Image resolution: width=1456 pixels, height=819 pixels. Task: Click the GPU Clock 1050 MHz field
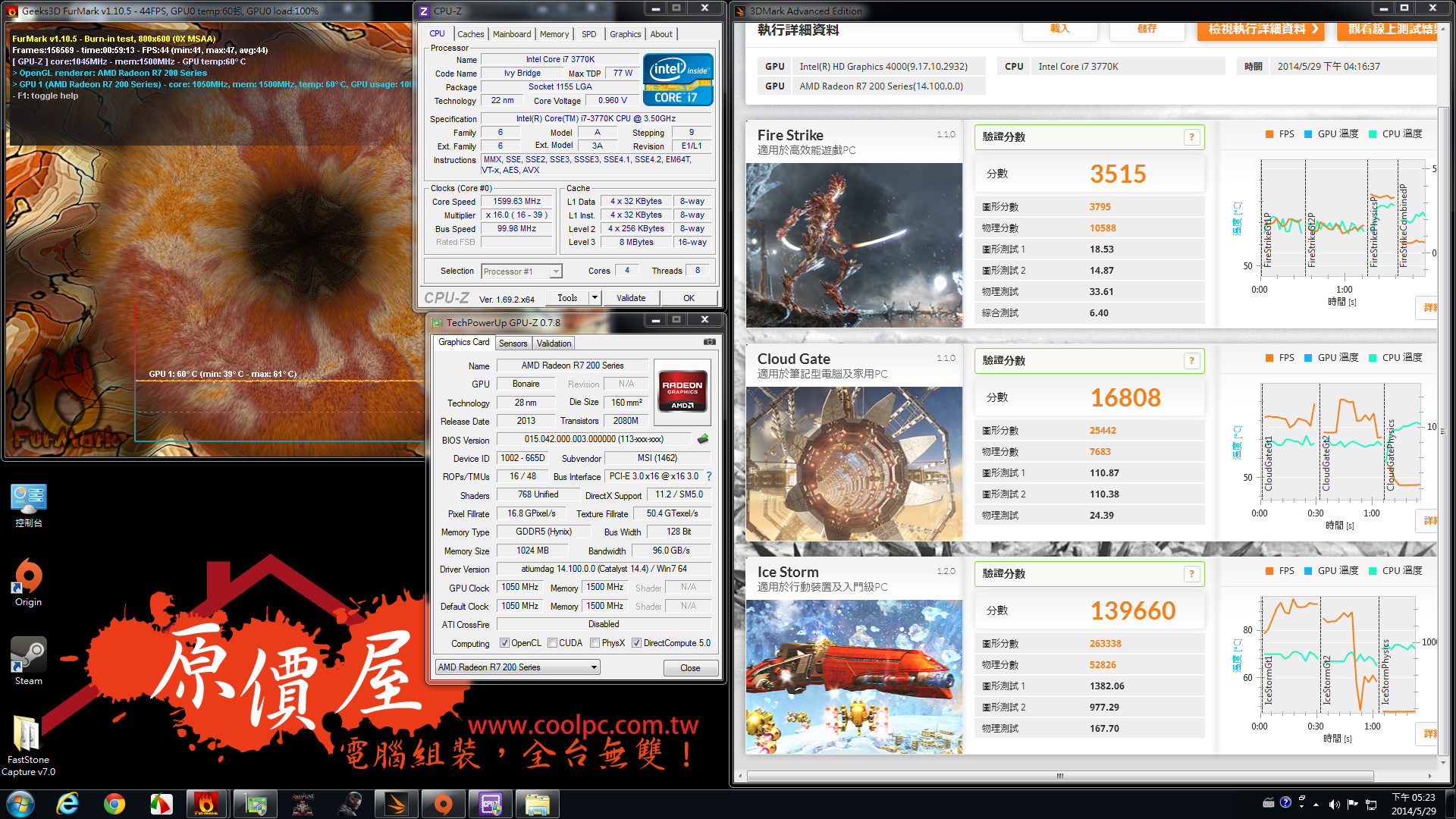click(x=519, y=588)
